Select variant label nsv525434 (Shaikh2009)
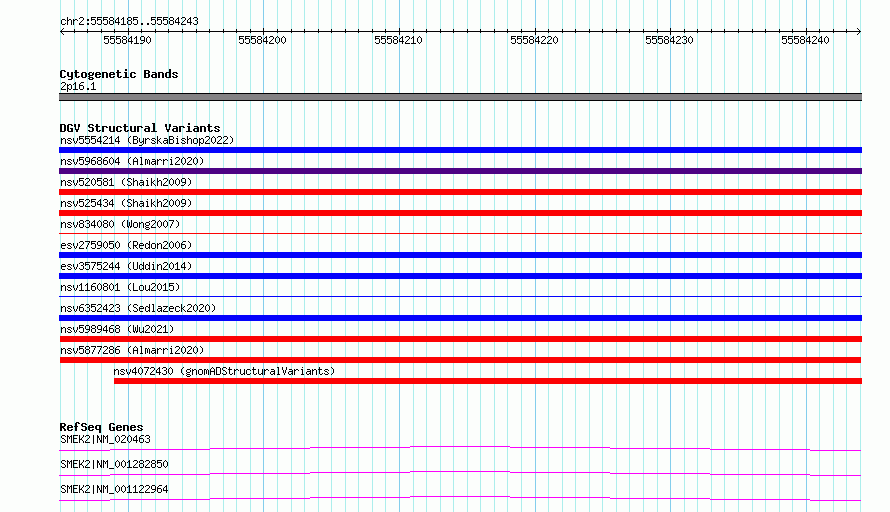 tap(126, 203)
